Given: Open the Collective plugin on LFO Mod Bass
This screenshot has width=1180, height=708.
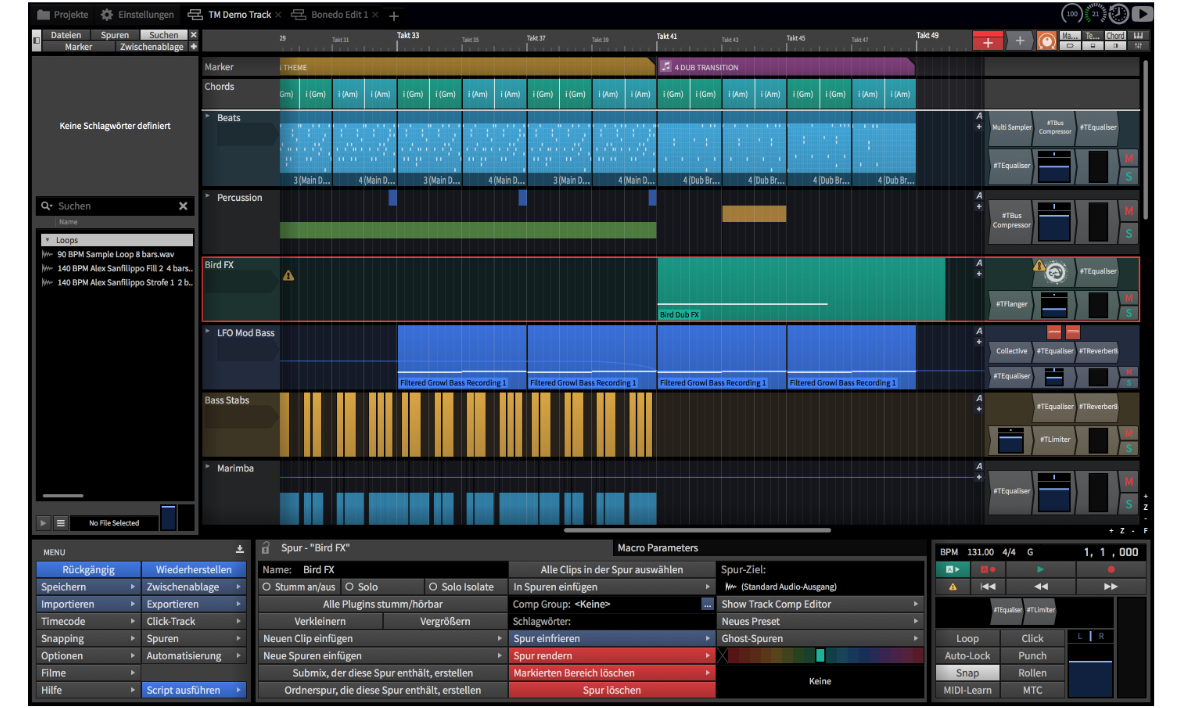Looking at the screenshot, I should coord(1011,351).
